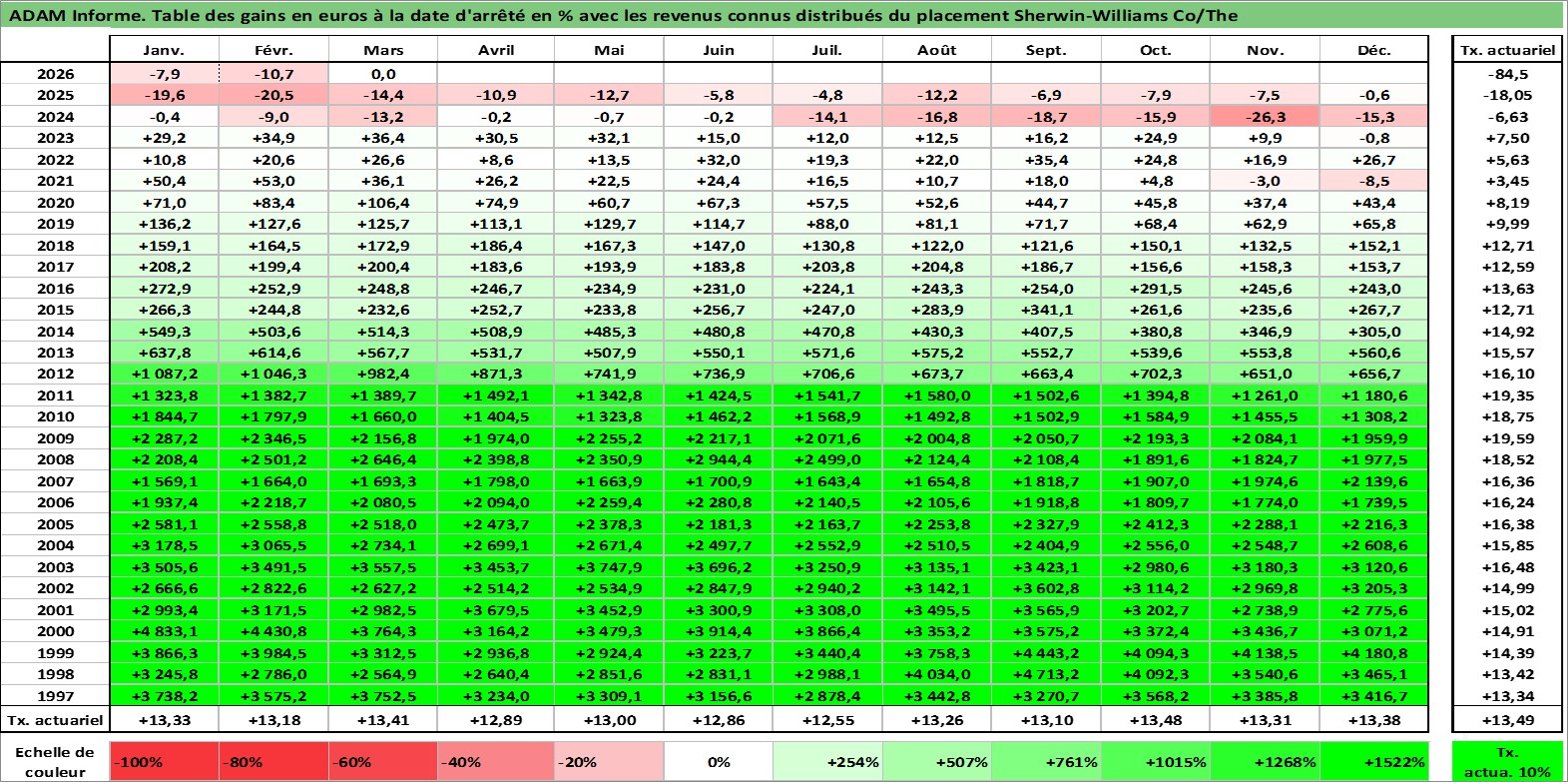Click the +4 443,2 cell for September 1999
The width and height of the screenshot is (1568, 782).
[x=1046, y=653]
